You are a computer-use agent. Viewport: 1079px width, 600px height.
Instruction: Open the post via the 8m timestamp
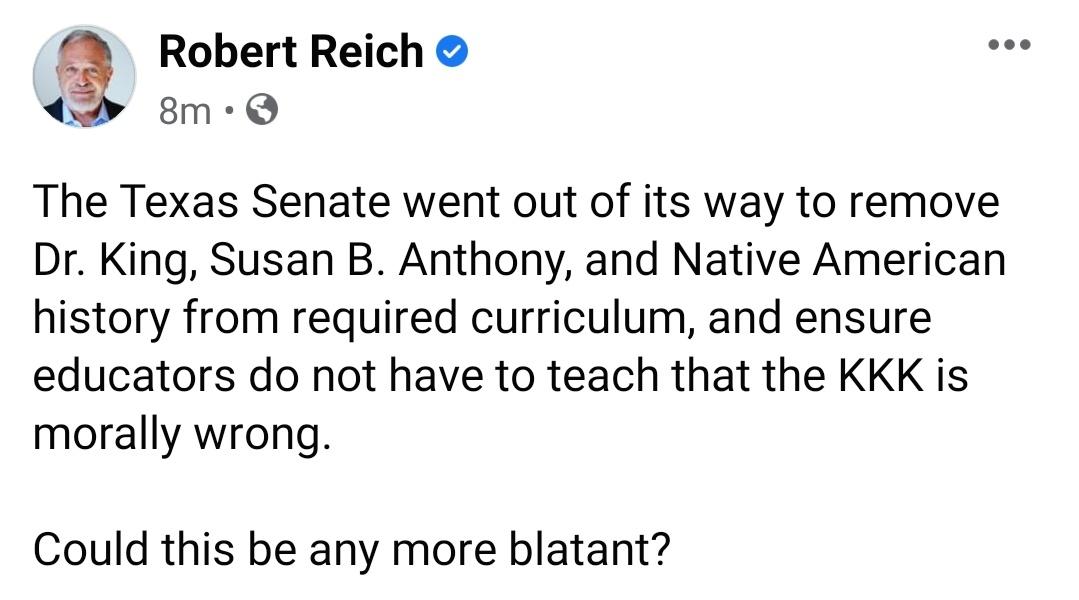[x=185, y=110]
